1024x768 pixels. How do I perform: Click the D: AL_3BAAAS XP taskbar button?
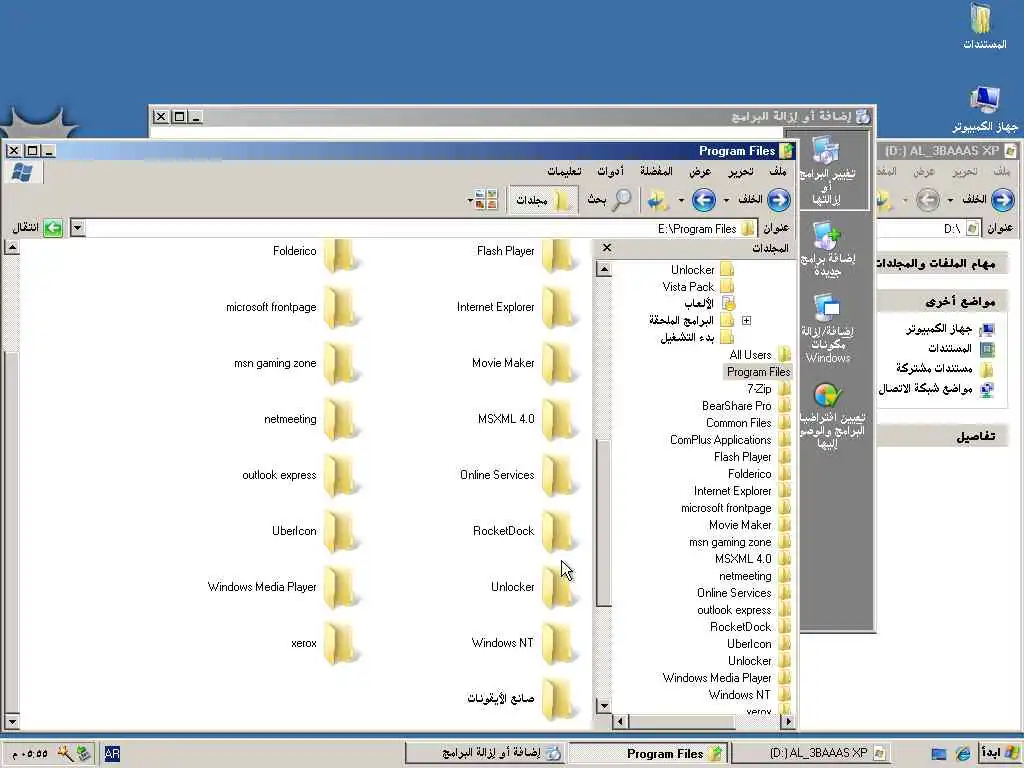(x=811, y=754)
